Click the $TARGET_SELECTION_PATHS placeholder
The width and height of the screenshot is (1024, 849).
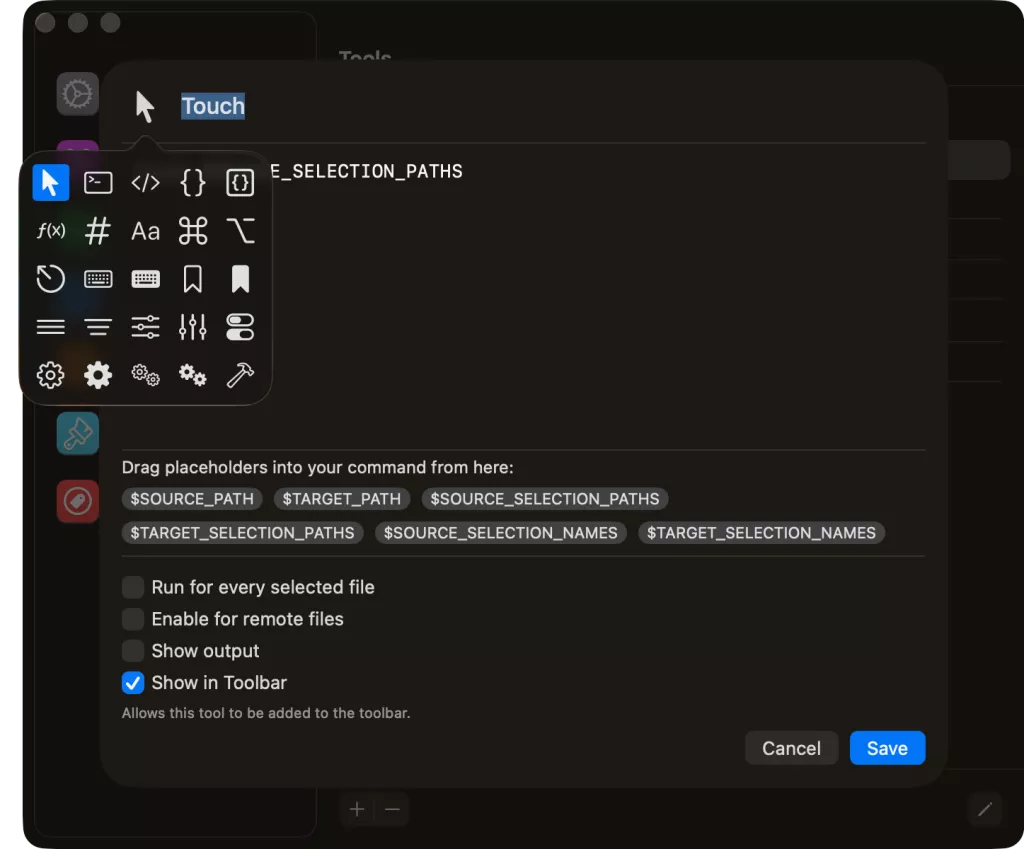[x=242, y=533]
